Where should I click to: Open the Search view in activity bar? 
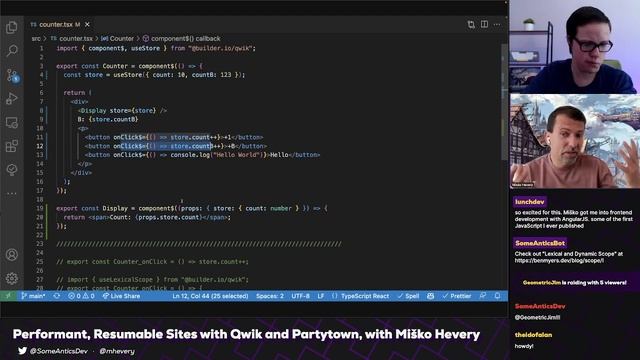(12, 51)
